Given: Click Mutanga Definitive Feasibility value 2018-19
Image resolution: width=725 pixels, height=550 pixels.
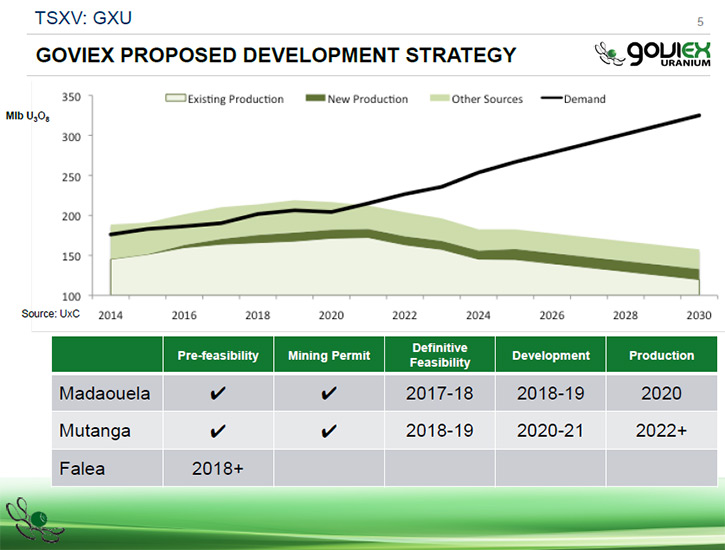Looking at the screenshot, I should 440,431.
